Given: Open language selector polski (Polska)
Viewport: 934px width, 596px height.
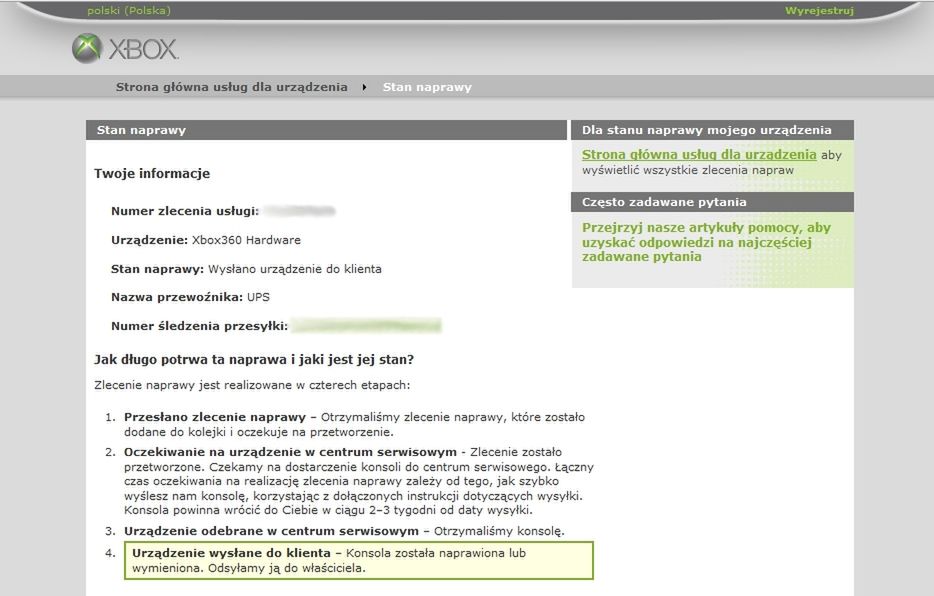Looking at the screenshot, I should tap(129, 11).
